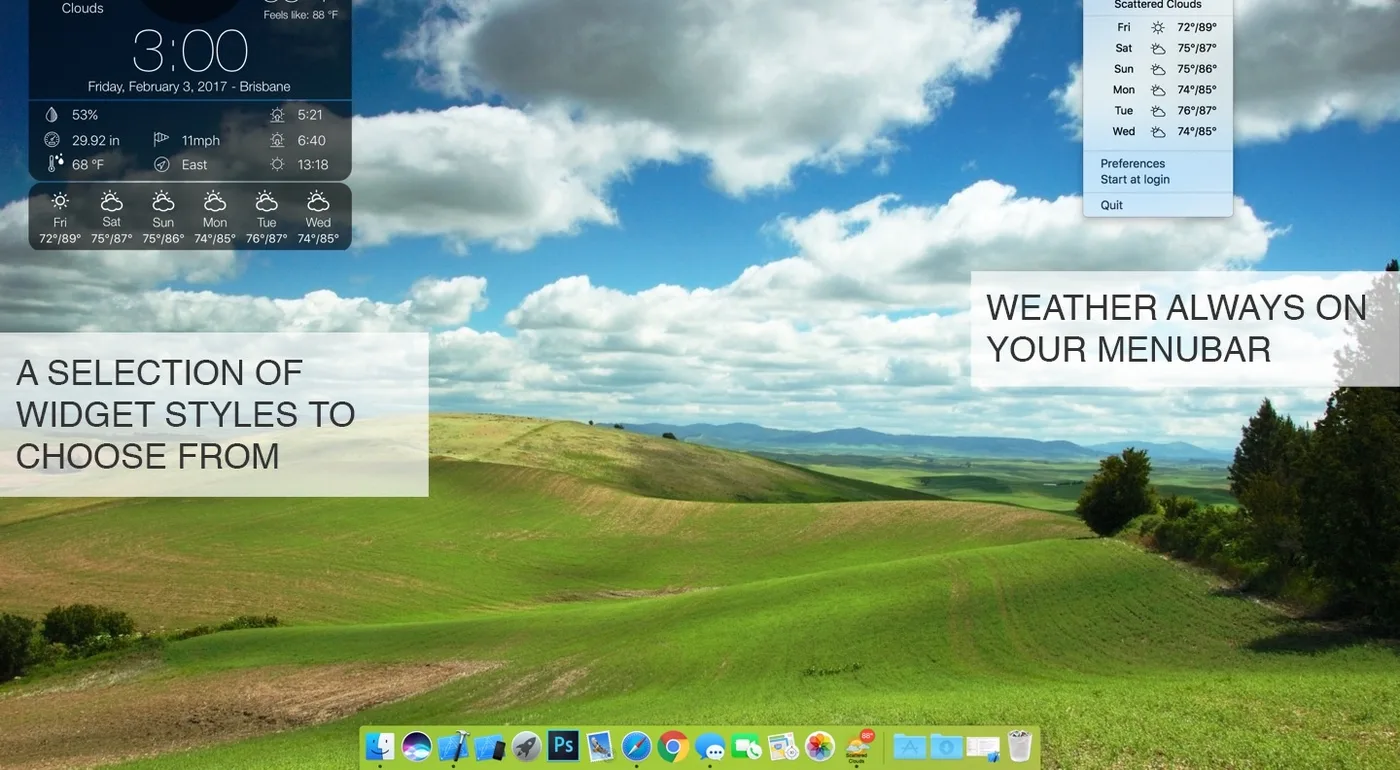Click the 29.92 in pressure value
The width and height of the screenshot is (1400, 770).
(96, 140)
